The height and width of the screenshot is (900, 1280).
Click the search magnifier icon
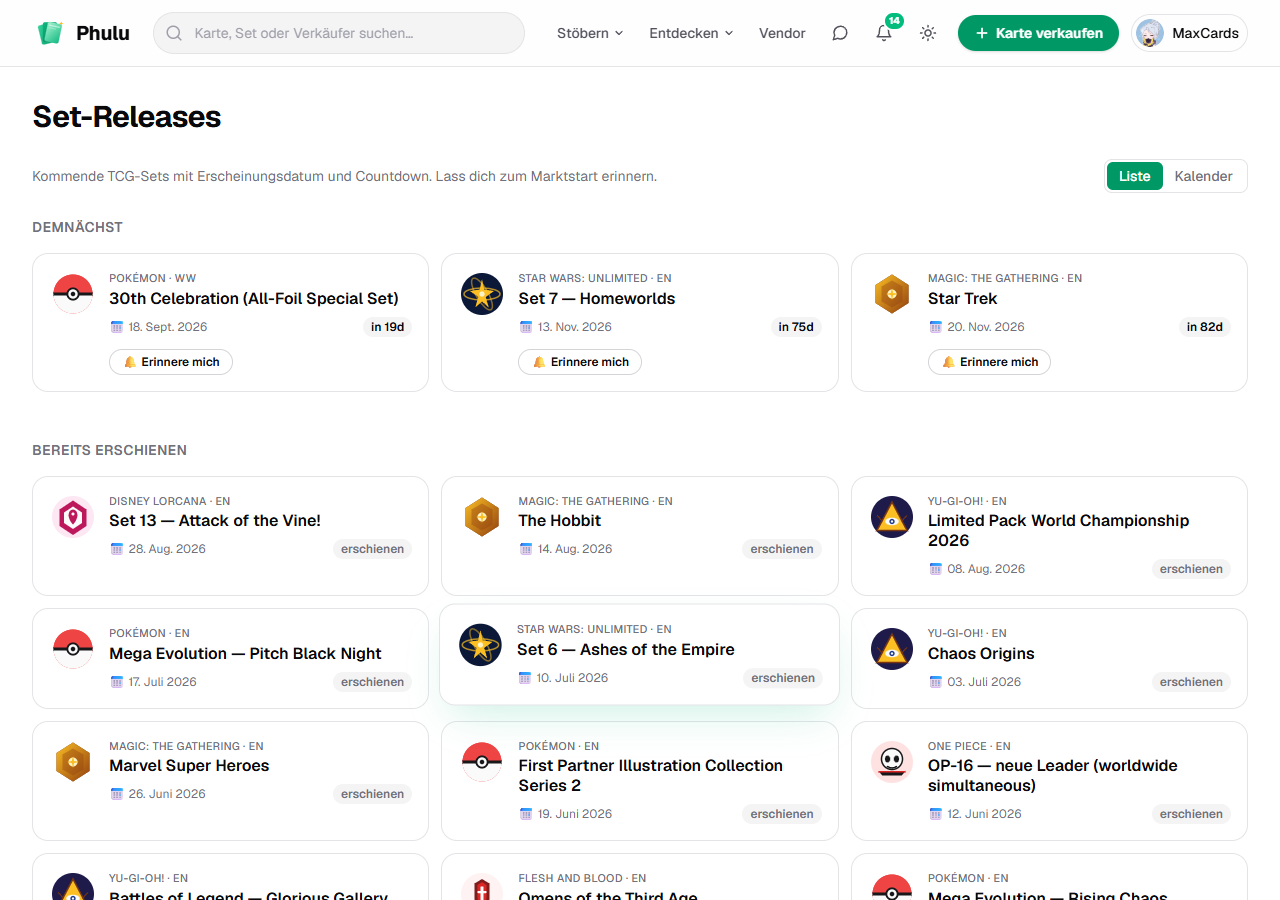pos(174,33)
